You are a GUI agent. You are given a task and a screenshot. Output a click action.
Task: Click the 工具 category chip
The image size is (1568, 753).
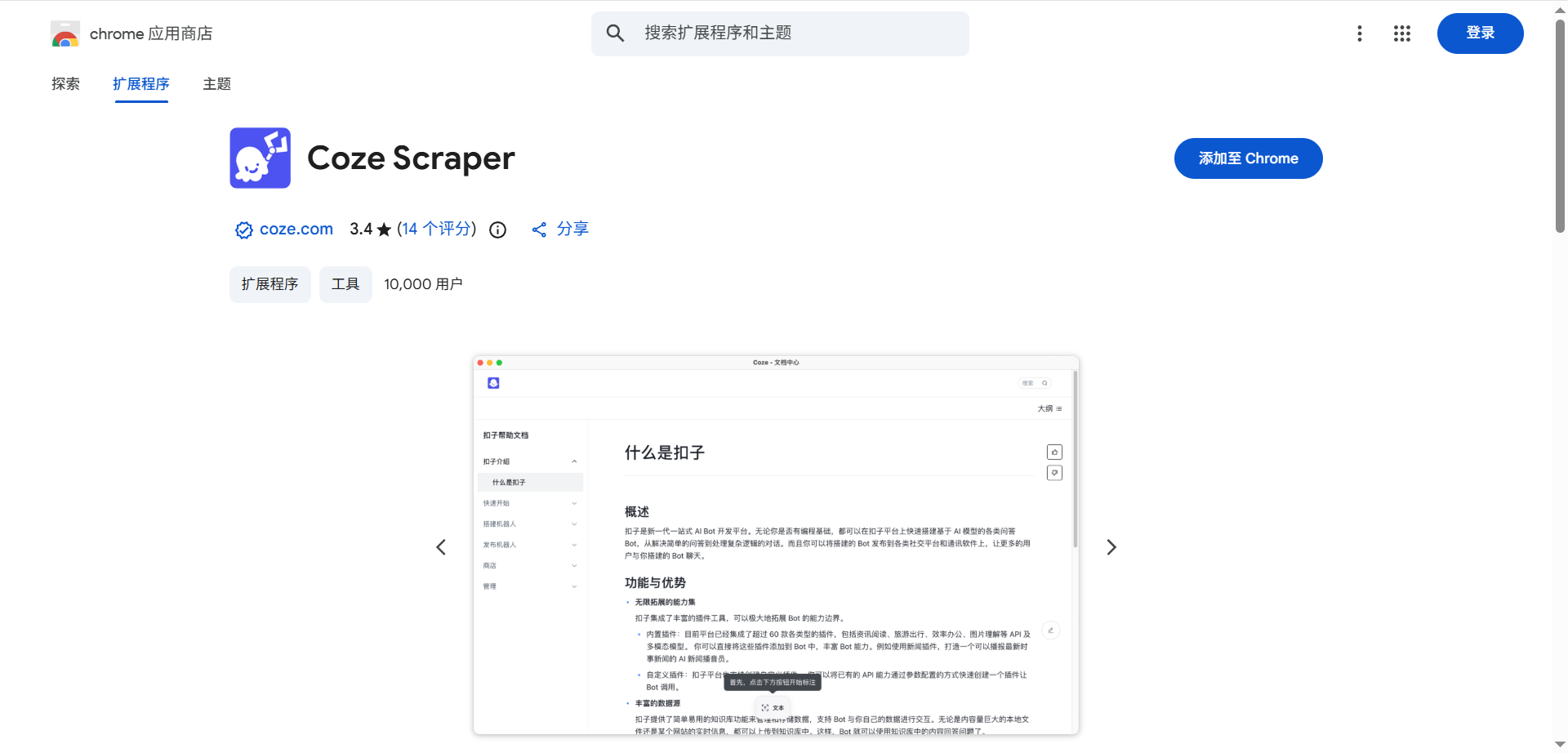(x=345, y=284)
